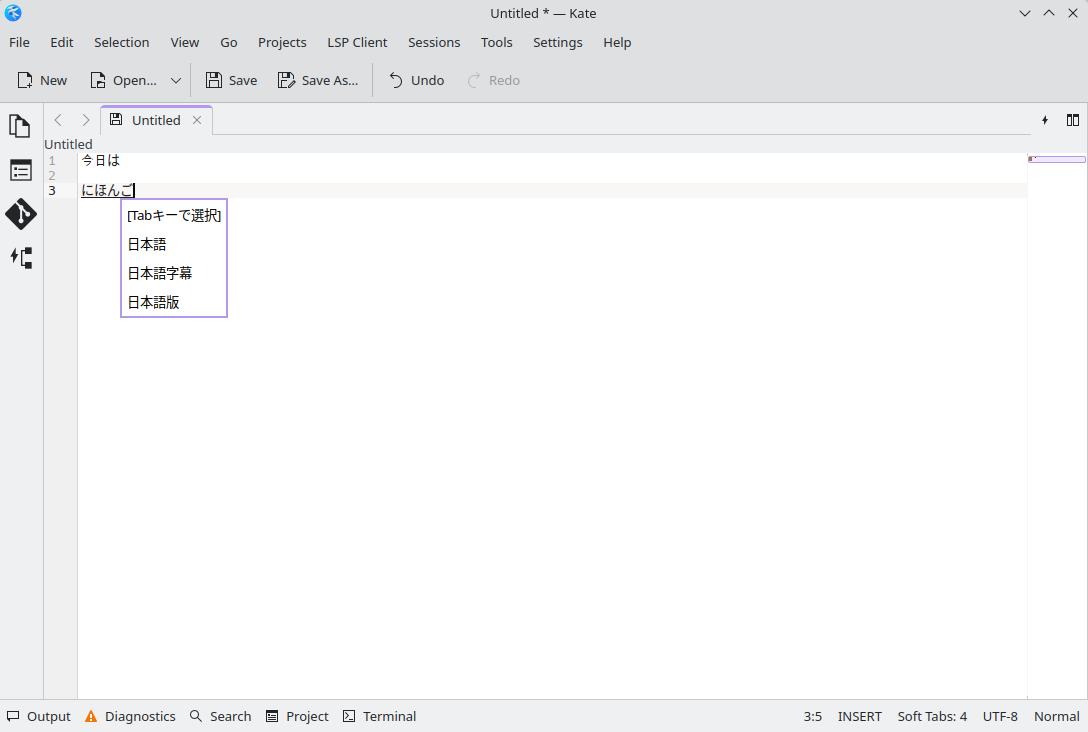
Task: Click the [Tabキーで選択] hint row
Action: 174,216
